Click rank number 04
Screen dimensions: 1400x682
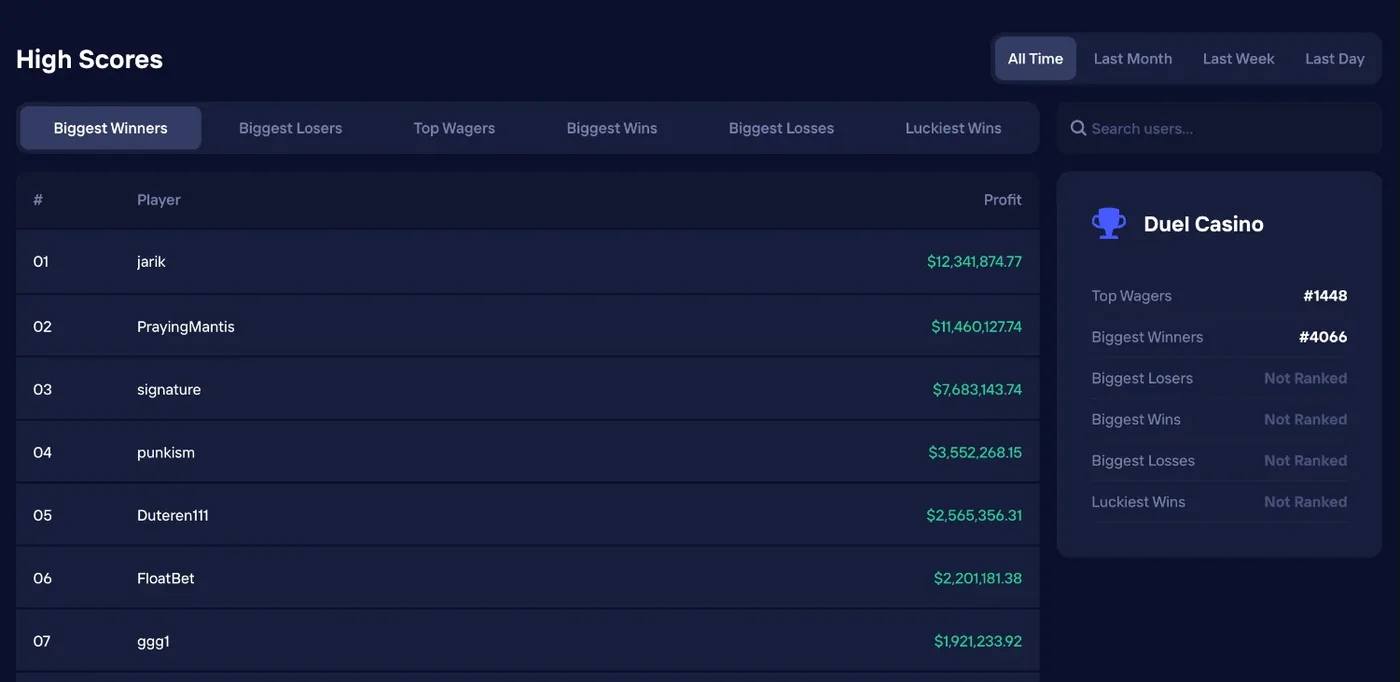click(x=42, y=453)
